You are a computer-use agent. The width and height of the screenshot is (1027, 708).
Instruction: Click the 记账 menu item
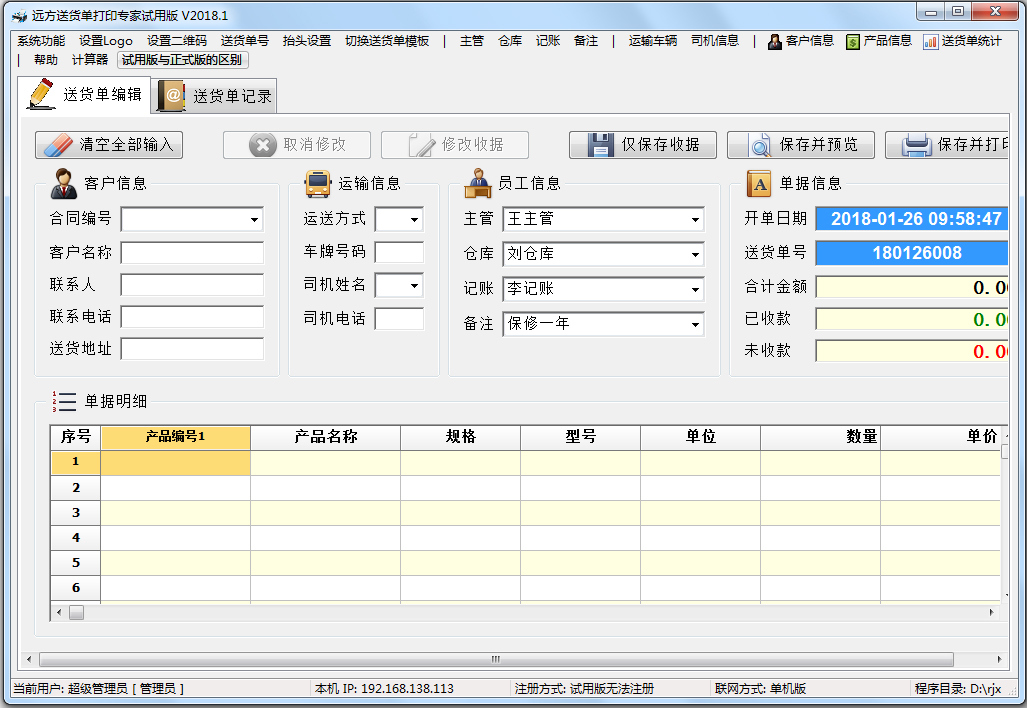point(548,41)
